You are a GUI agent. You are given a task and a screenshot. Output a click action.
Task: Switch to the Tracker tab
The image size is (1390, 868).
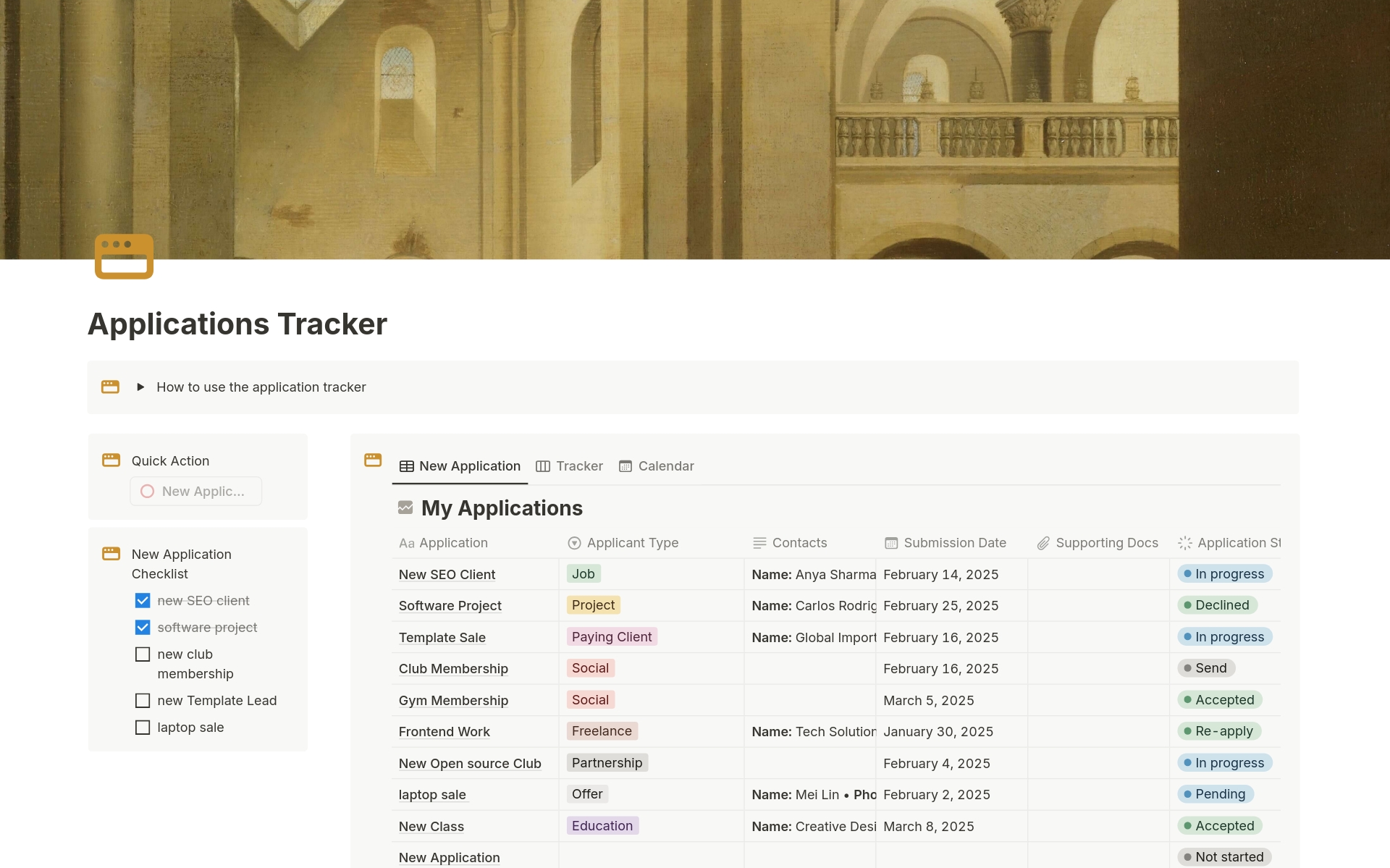click(x=569, y=466)
